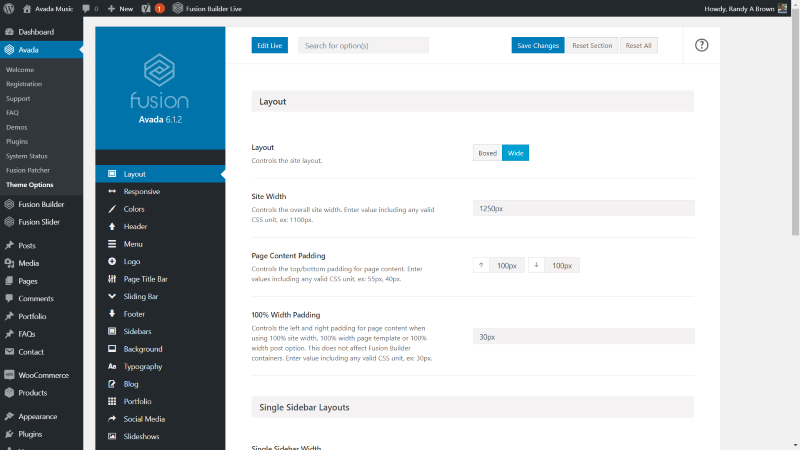
Task: Open FAQs menu in sidebar
Action: pos(27,334)
